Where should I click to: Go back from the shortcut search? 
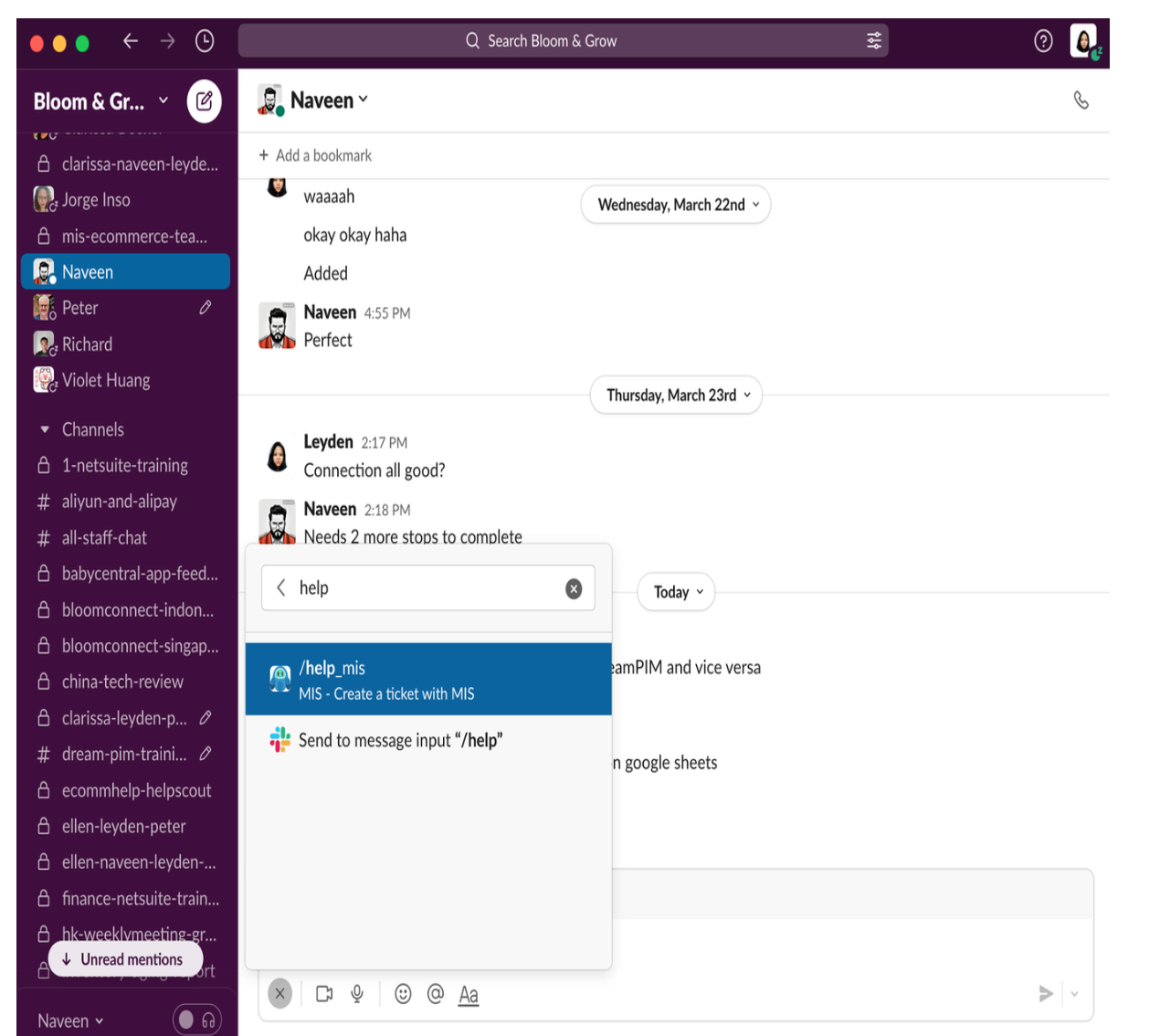click(x=281, y=587)
